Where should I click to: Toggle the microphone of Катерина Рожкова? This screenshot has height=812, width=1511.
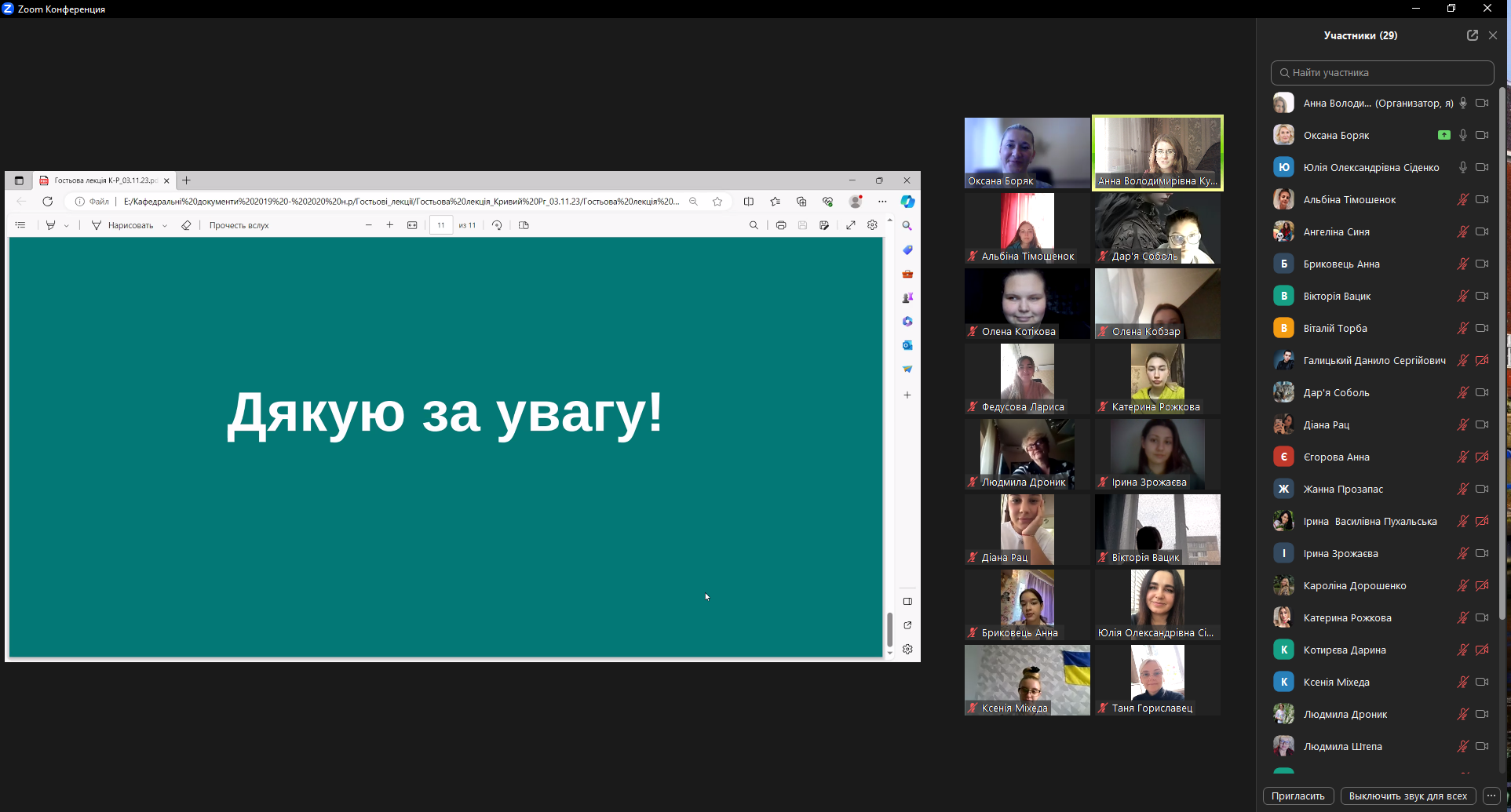(x=1462, y=617)
